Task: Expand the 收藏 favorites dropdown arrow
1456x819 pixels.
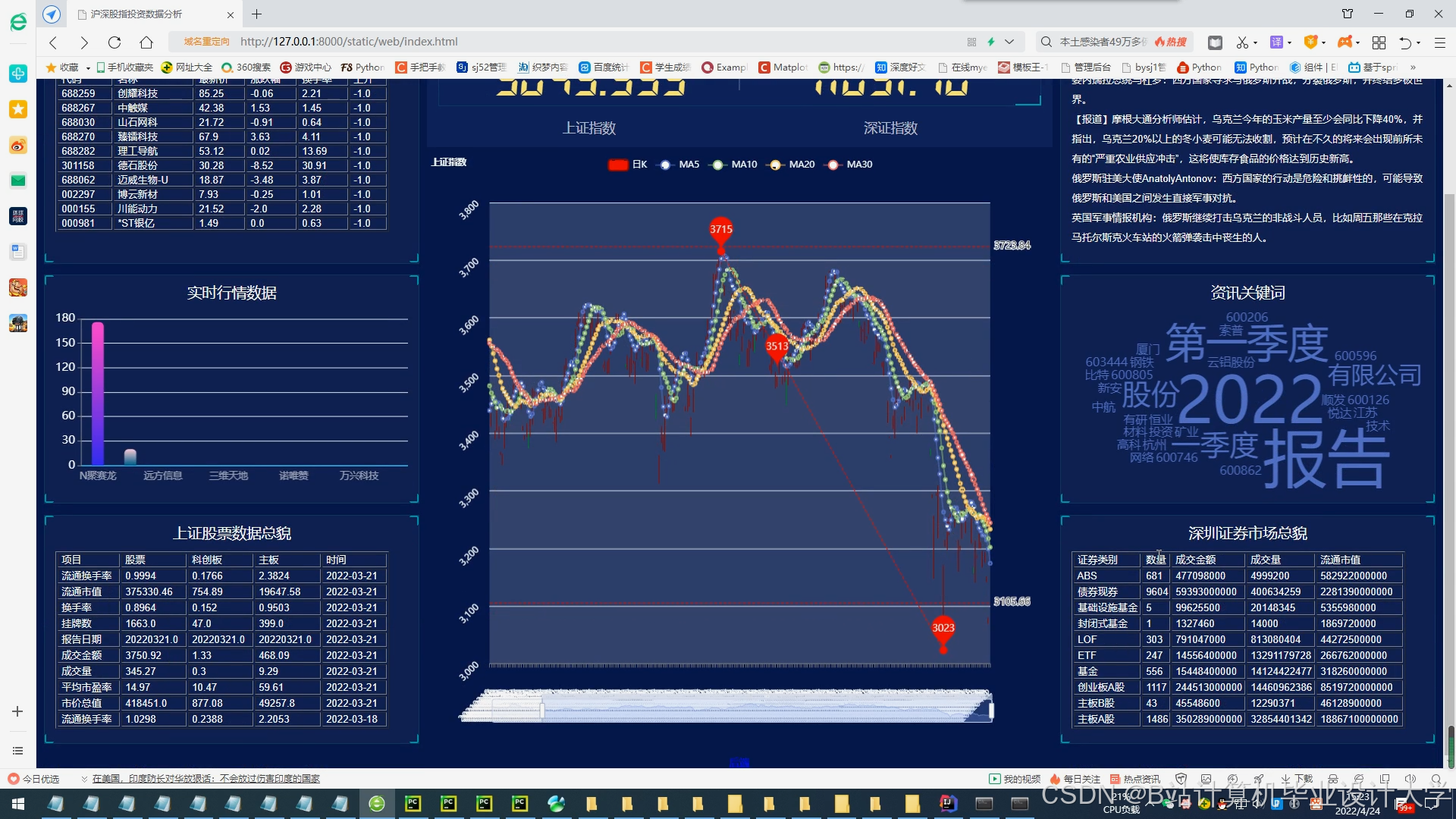Action: pos(88,67)
